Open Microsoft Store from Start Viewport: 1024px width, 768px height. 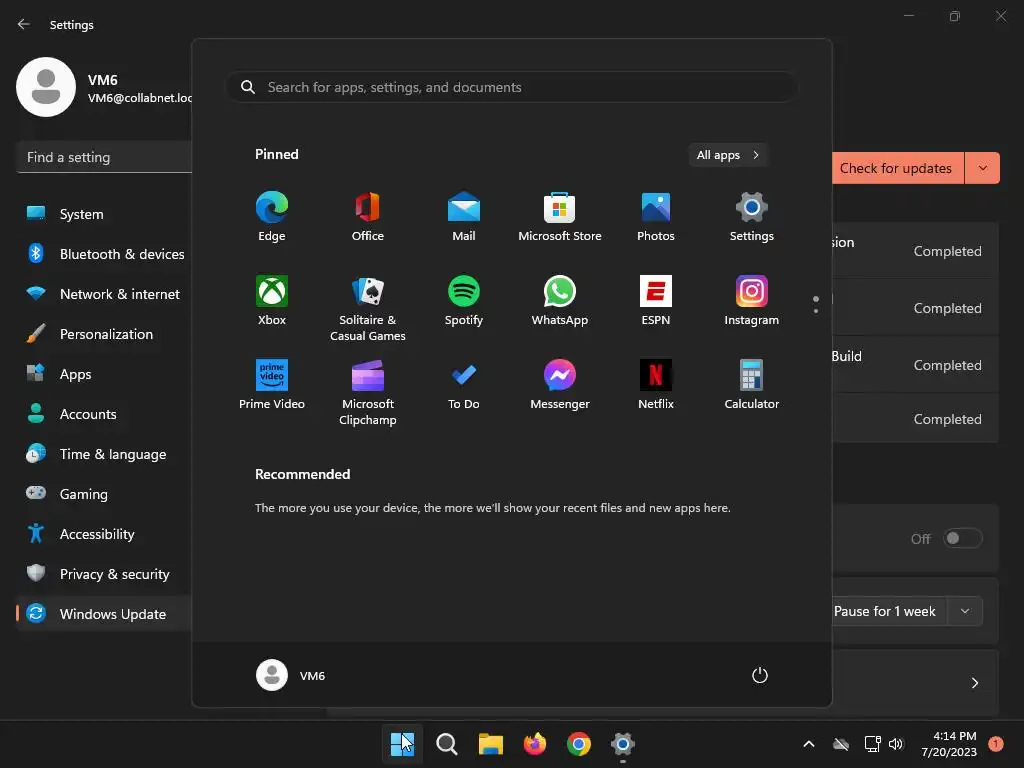pyautogui.click(x=560, y=217)
